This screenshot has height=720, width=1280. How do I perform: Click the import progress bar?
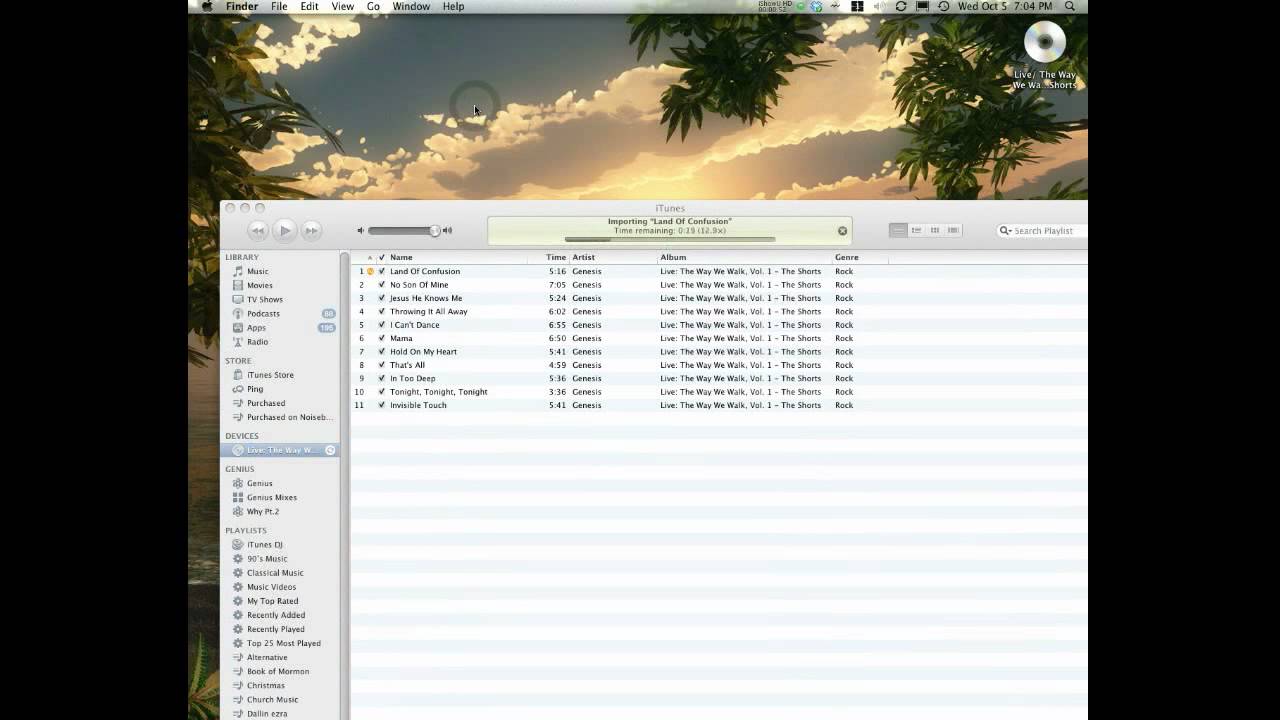pyautogui.click(x=670, y=240)
